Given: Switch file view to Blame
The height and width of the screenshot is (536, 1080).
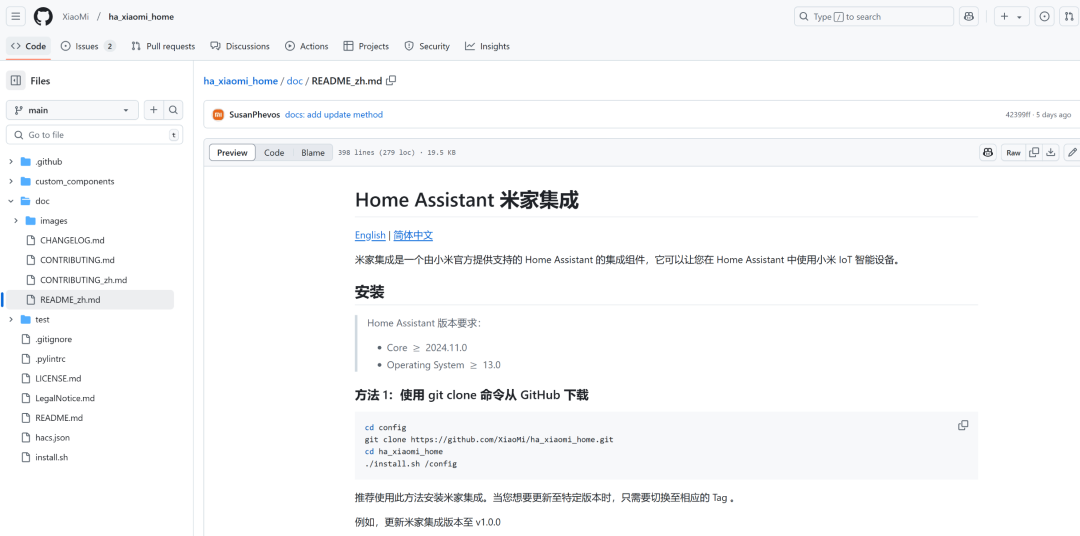Looking at the screenshot, I should pos(313,153).
